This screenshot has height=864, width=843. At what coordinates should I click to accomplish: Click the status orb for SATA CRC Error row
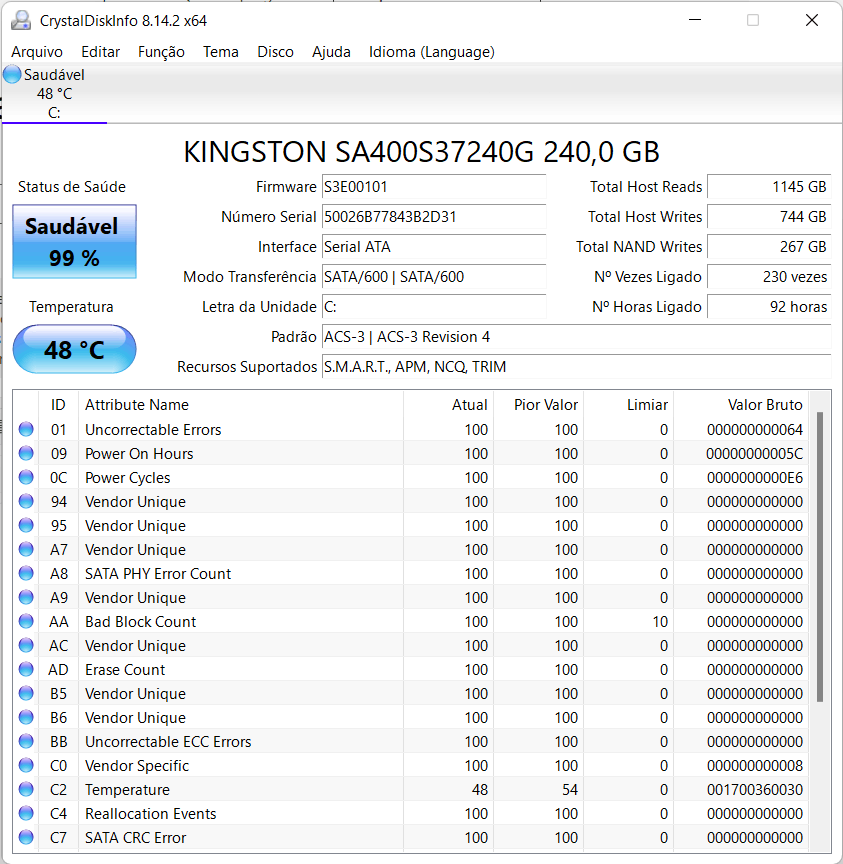26,837
